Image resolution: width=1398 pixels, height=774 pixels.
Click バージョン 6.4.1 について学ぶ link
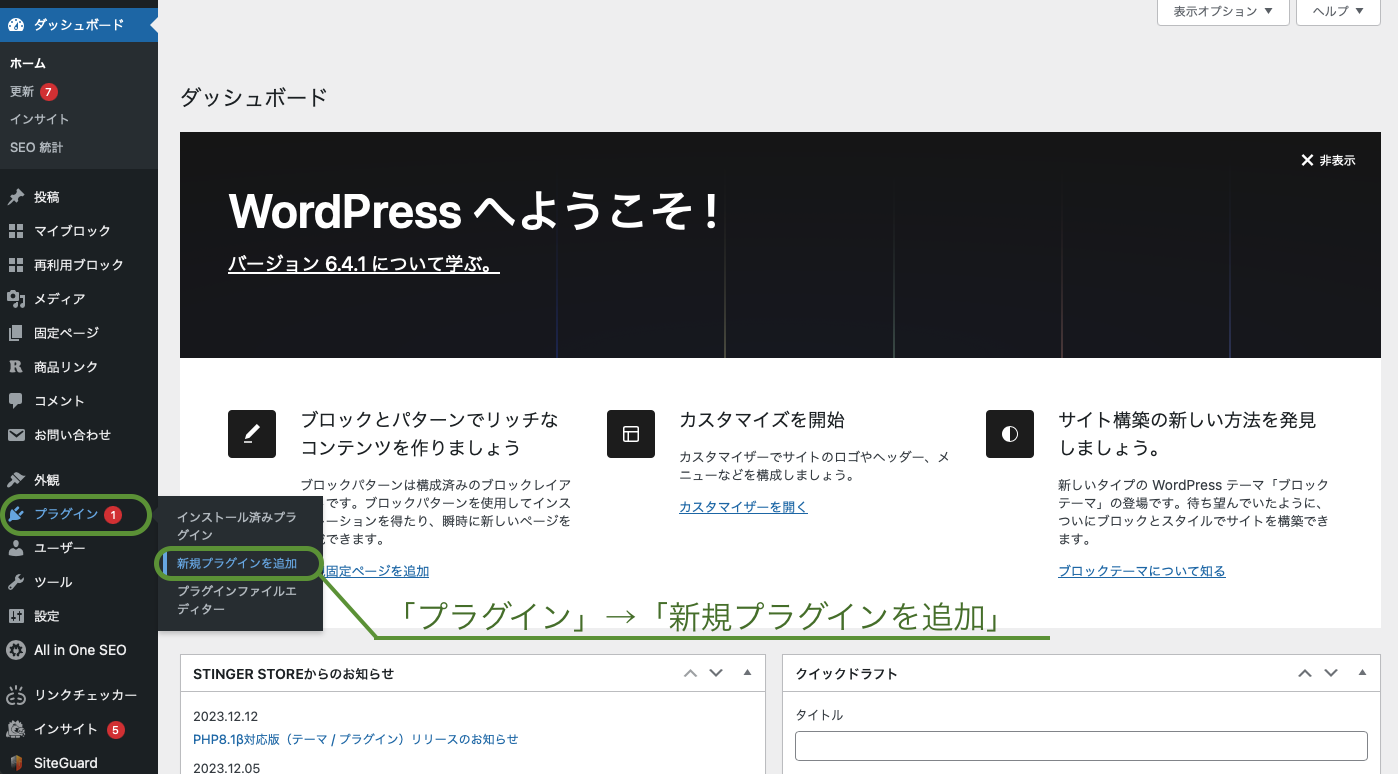point(364,264)
